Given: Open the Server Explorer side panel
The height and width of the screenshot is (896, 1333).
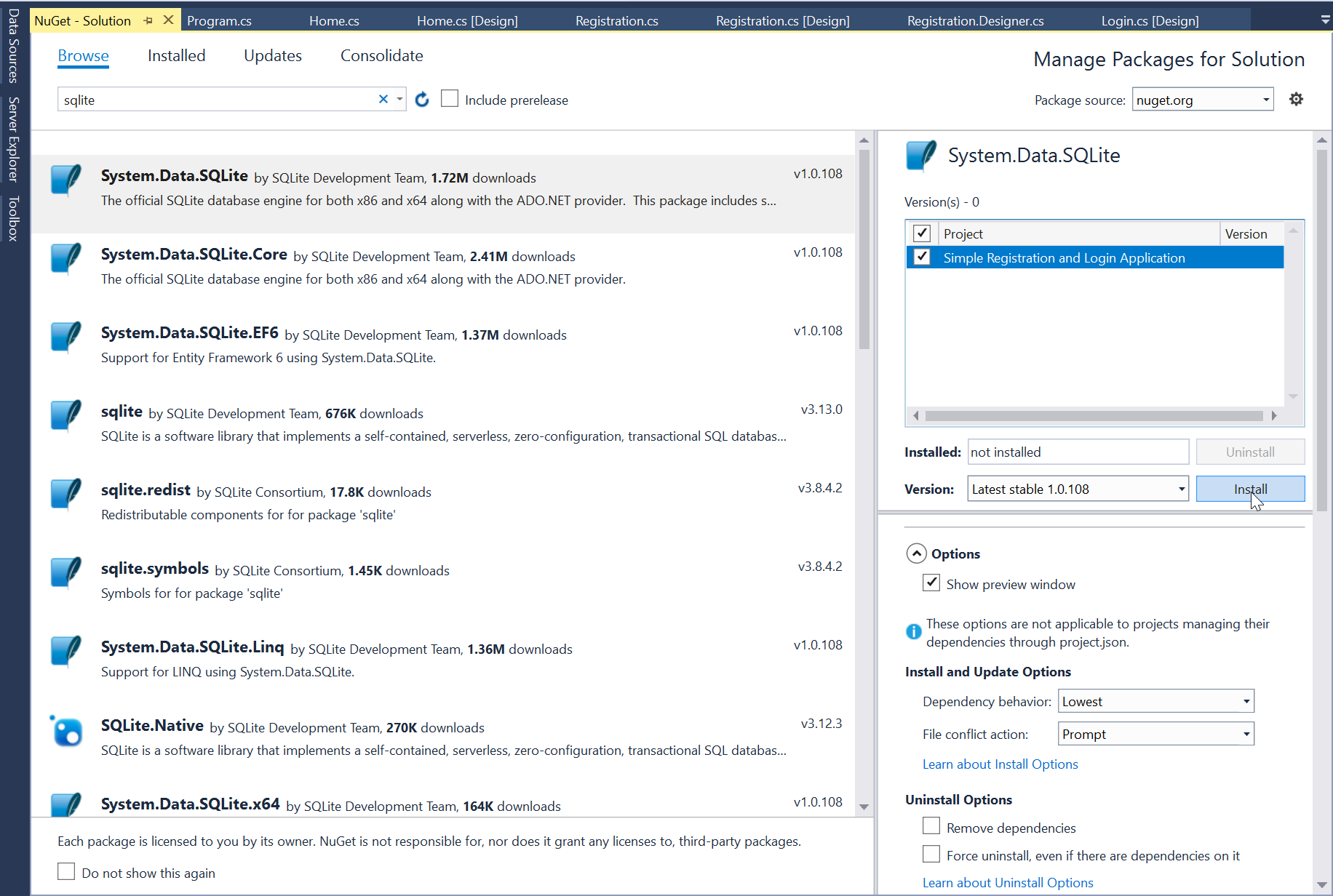Looking at the screenshot, I should pos(13,138).
